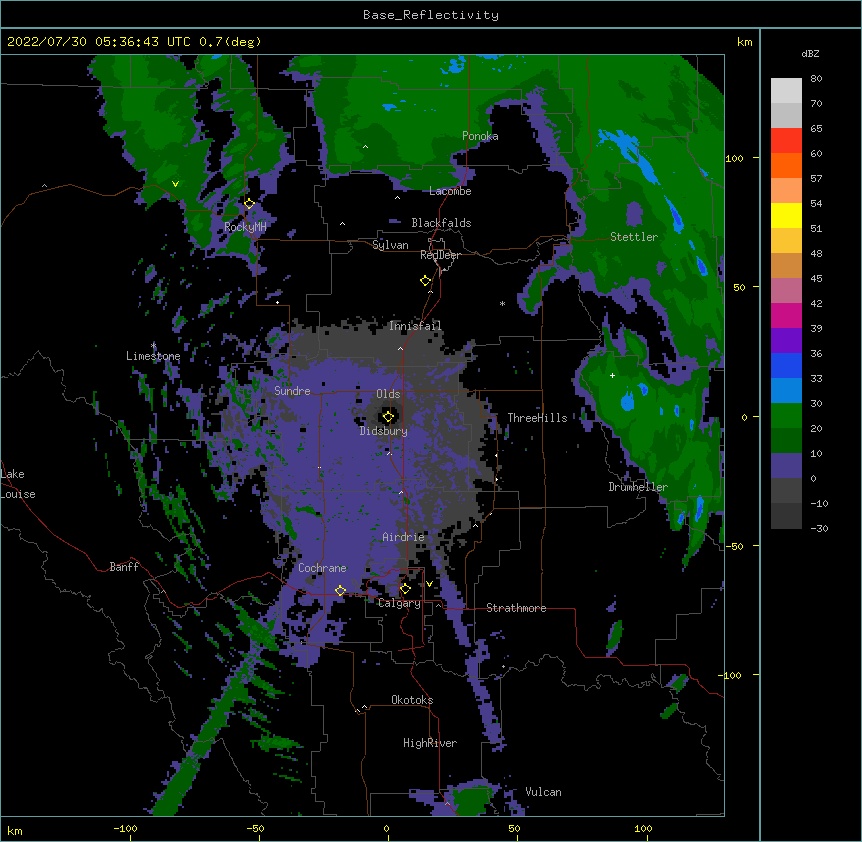Select the violet 39-36 dBZ legend swatch

(786, 341)
